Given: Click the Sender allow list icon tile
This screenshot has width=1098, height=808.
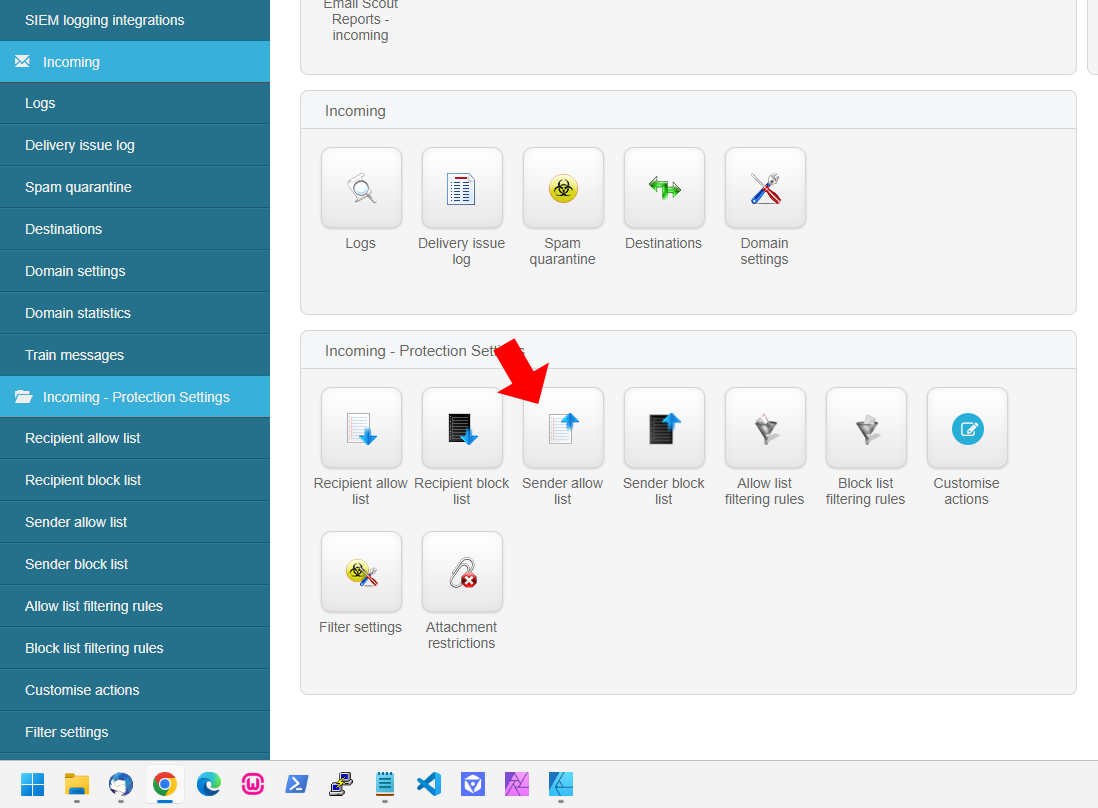Looking at the screenshot, I should coord(563,428).
